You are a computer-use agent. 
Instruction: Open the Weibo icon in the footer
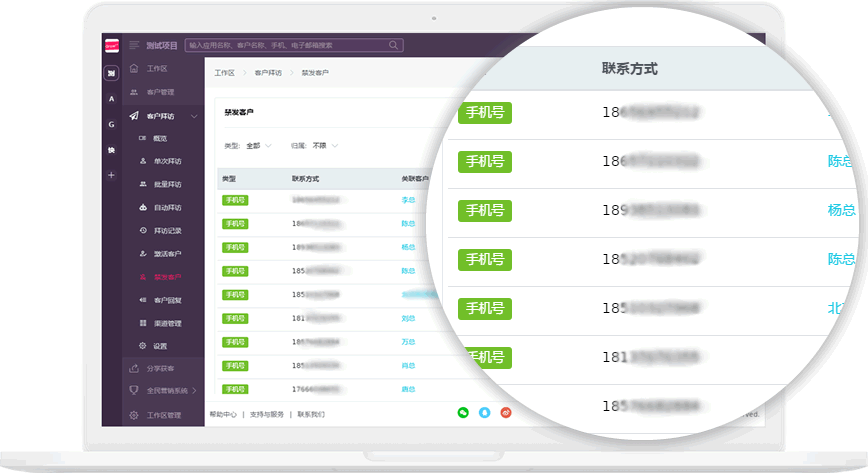coord(506,412)
